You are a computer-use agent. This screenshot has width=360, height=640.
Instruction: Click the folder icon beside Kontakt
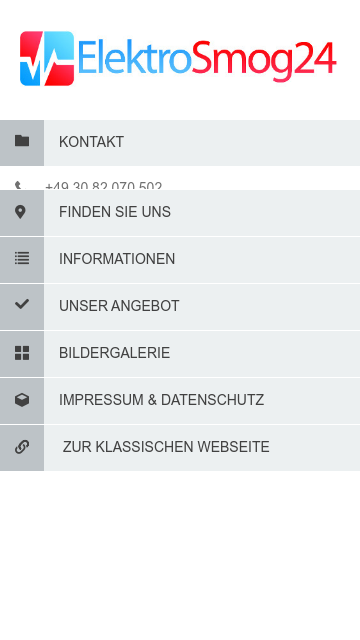[22, 141]
